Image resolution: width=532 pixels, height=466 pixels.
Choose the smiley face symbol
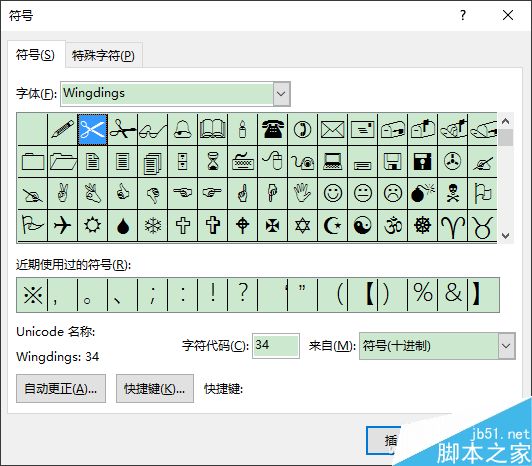pos(332,193)
